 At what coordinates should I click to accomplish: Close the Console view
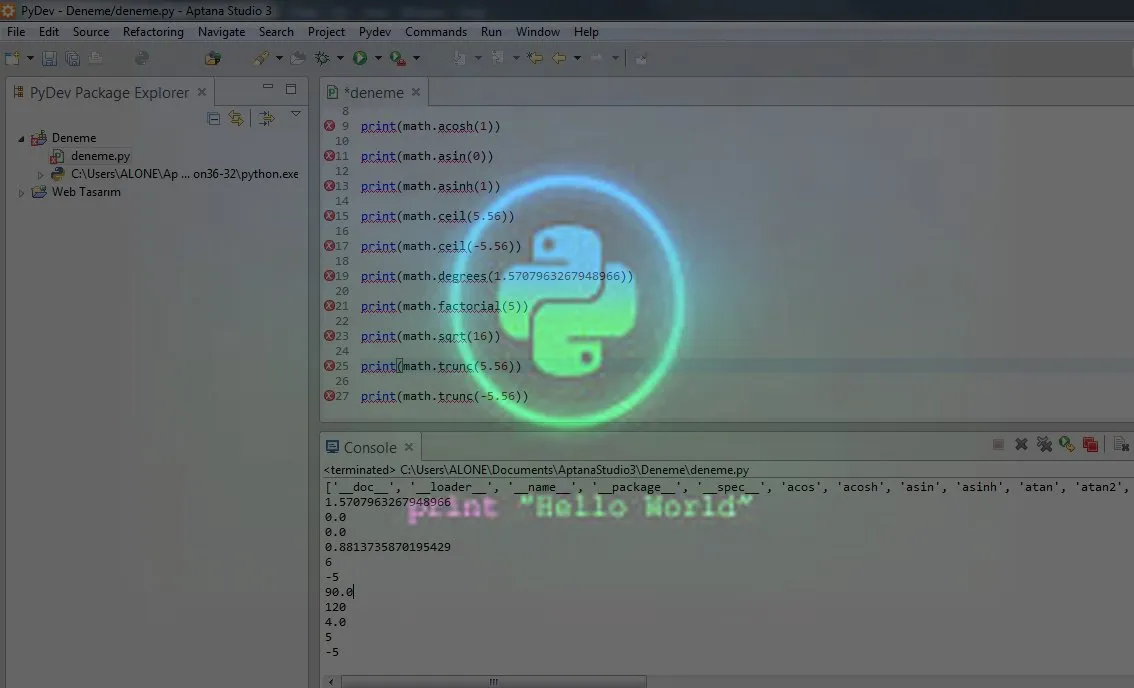click(409, 447)
